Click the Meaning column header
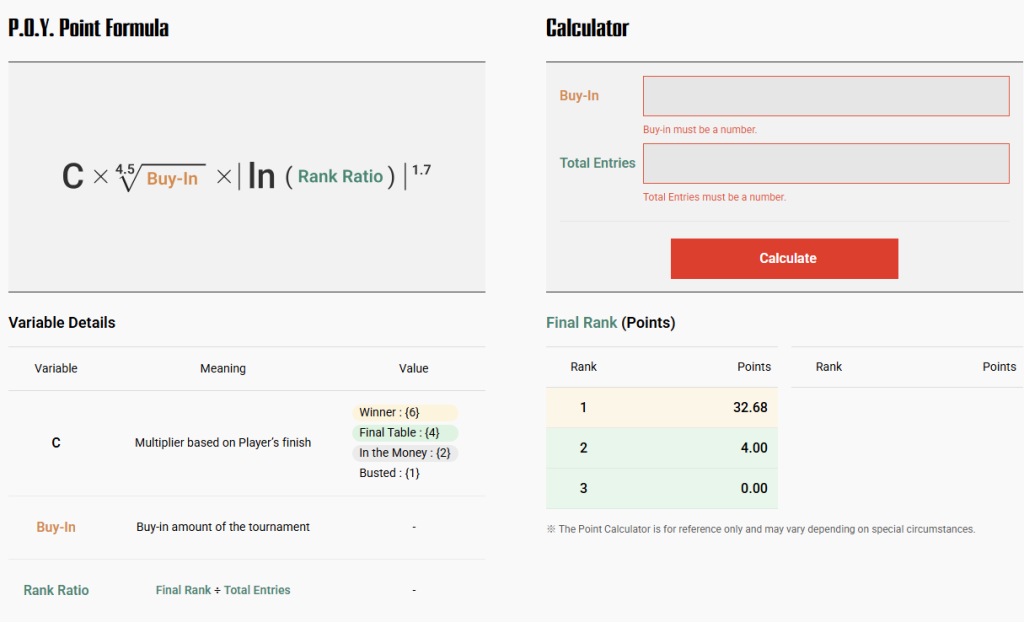Viewport: 1024px width, 622px height. (x=222, y=368)
